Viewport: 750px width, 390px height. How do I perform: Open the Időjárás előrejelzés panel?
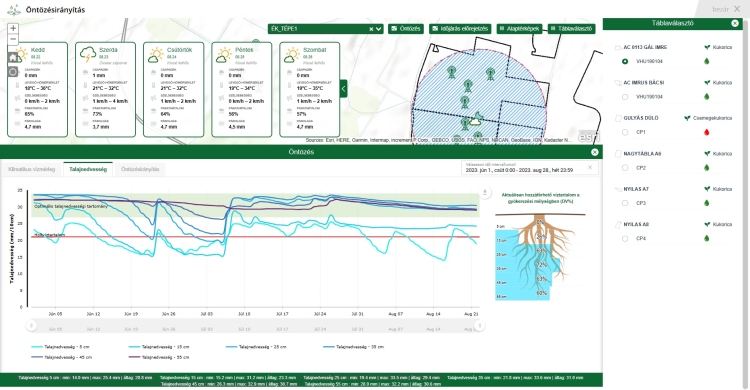[461, 29]
